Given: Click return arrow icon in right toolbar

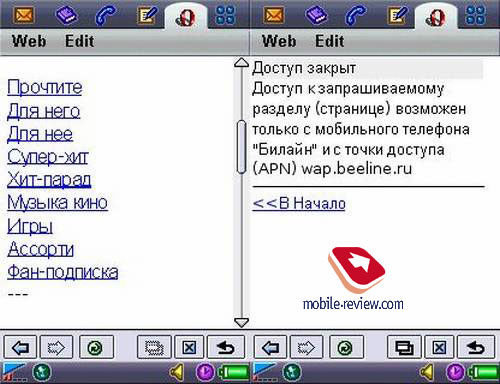Looking at the screenshot, I should (x=476, y=347).
